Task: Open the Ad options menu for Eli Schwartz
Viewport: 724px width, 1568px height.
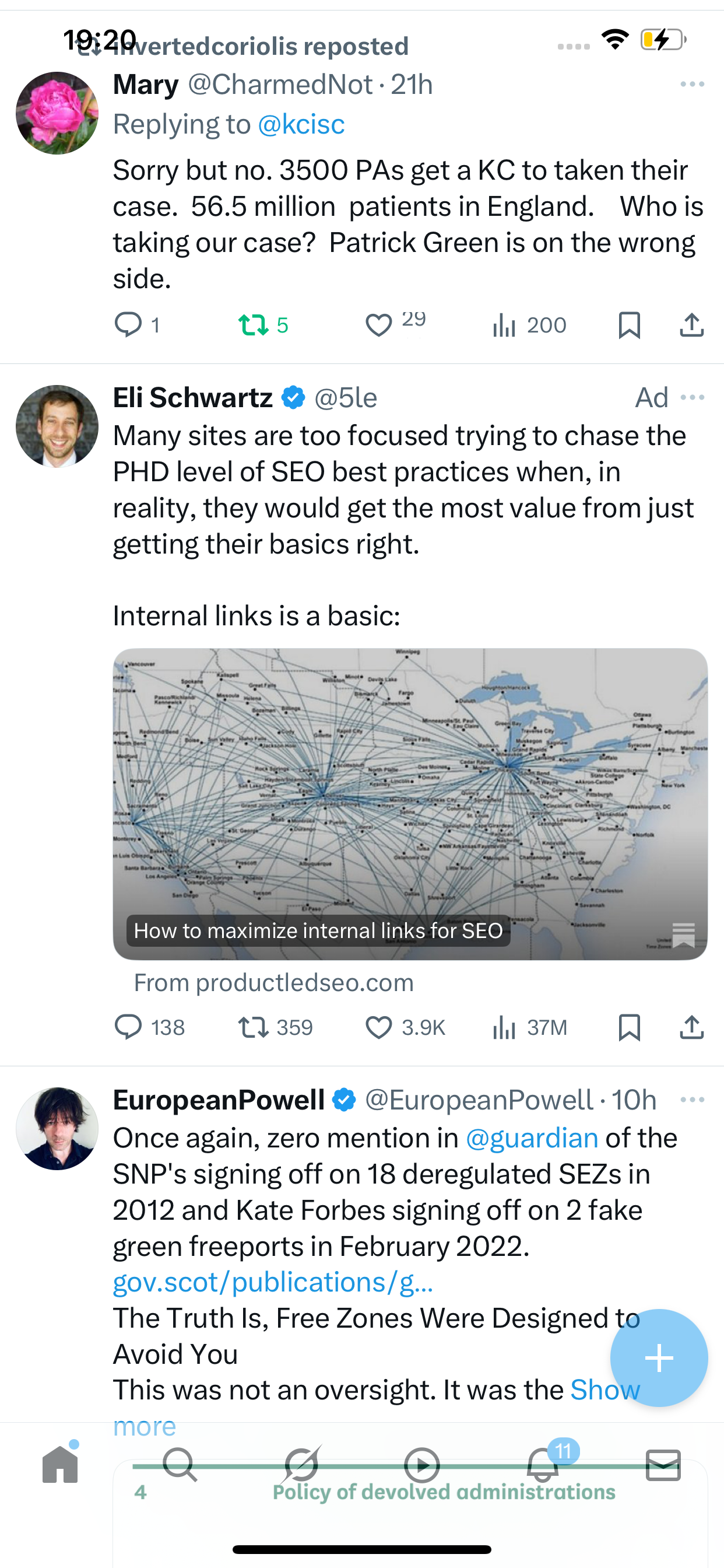Action: click(693, 398)
